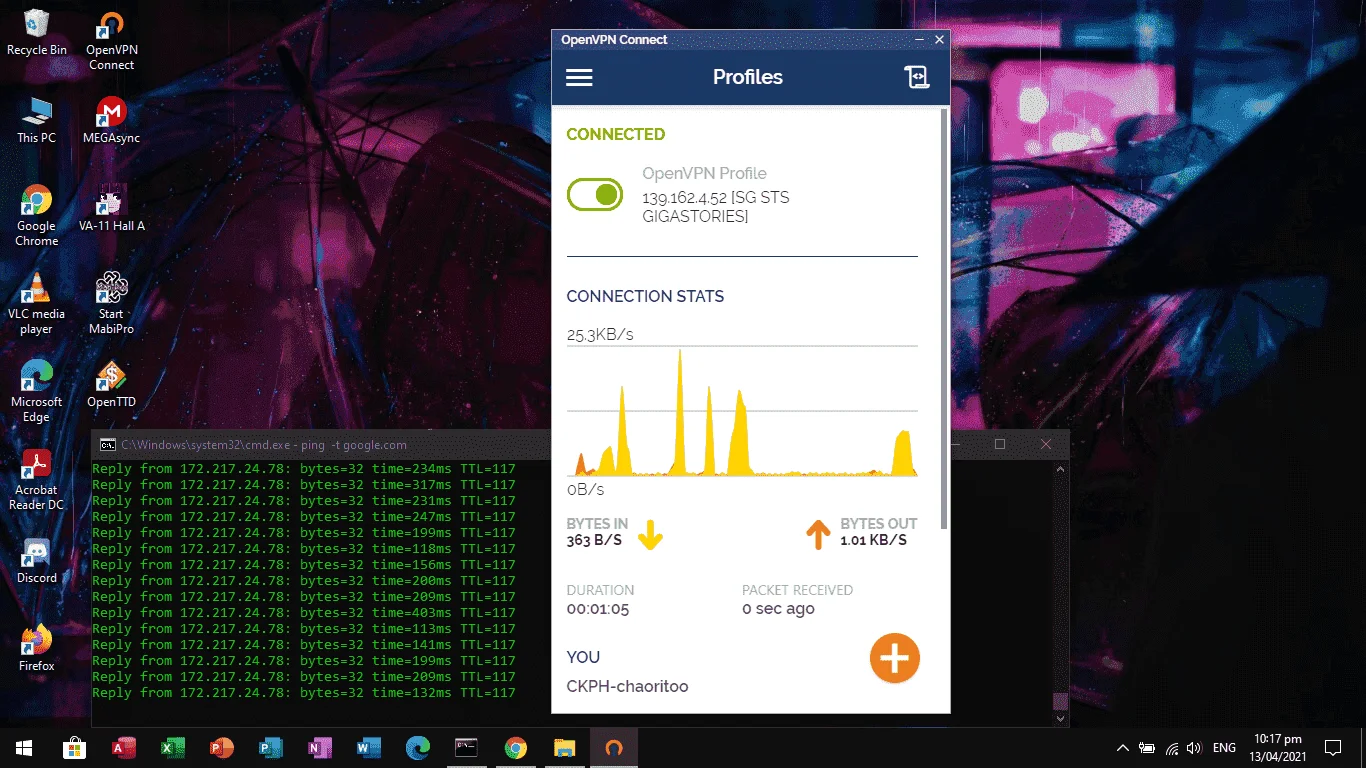The image size is (1366, 768).
Task: Select the This PC desktop icon
Action: [x=37, y=121]
